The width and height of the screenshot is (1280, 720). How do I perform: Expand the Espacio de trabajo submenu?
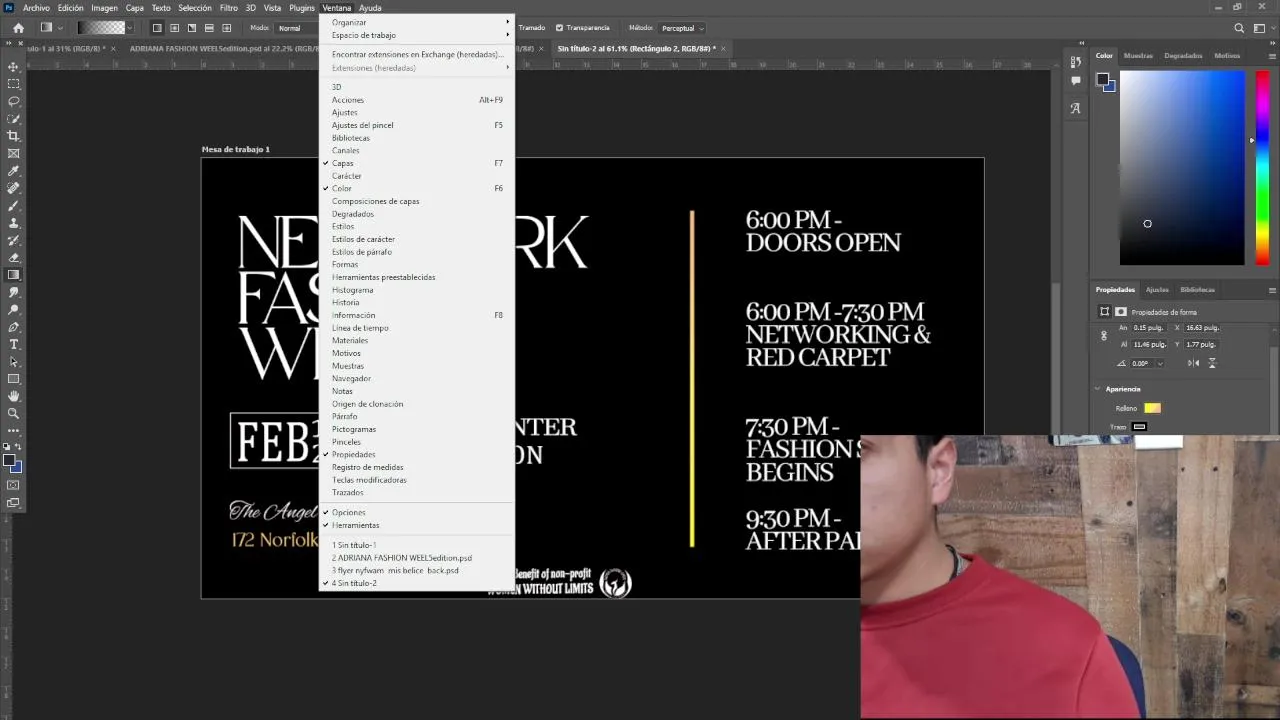click(417, 35)
